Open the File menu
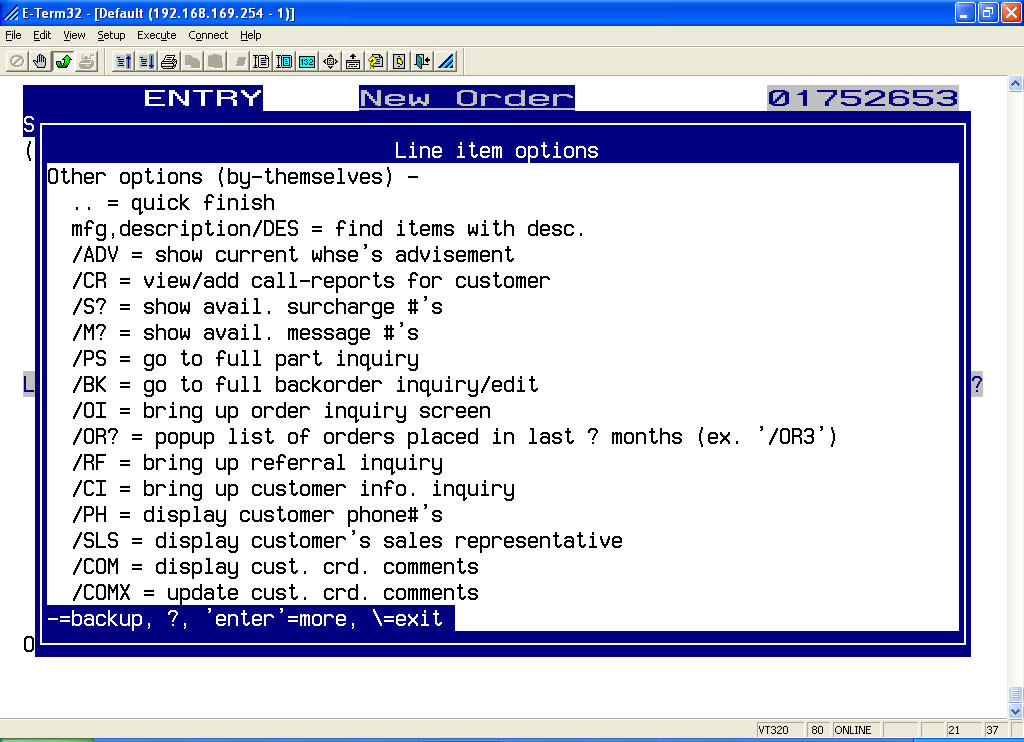The height and width of the screenshot is (742, 1024). 13,35
